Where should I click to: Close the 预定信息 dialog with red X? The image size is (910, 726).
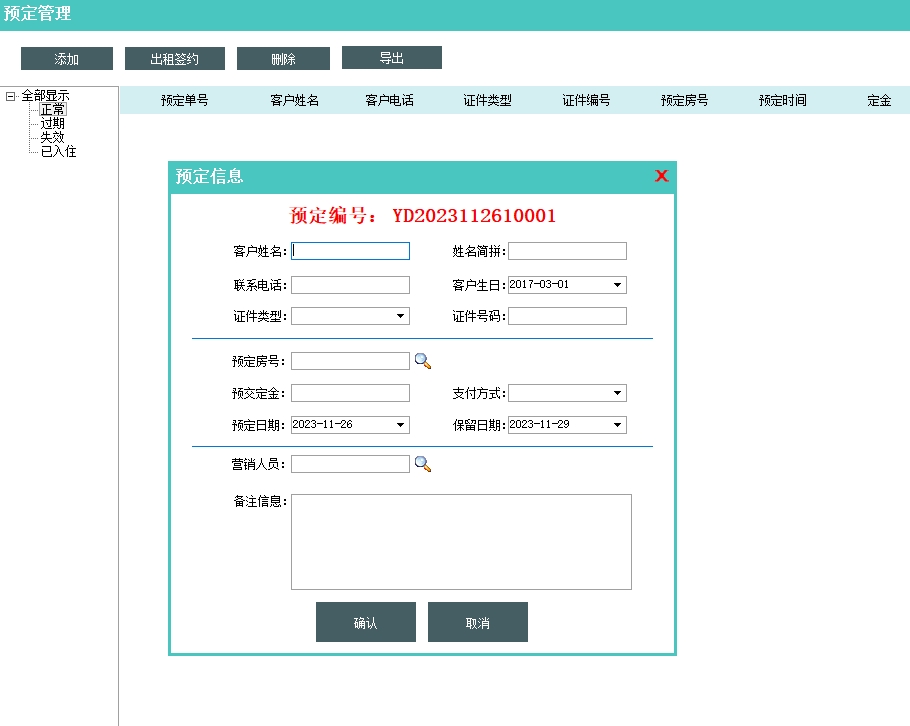661,176
